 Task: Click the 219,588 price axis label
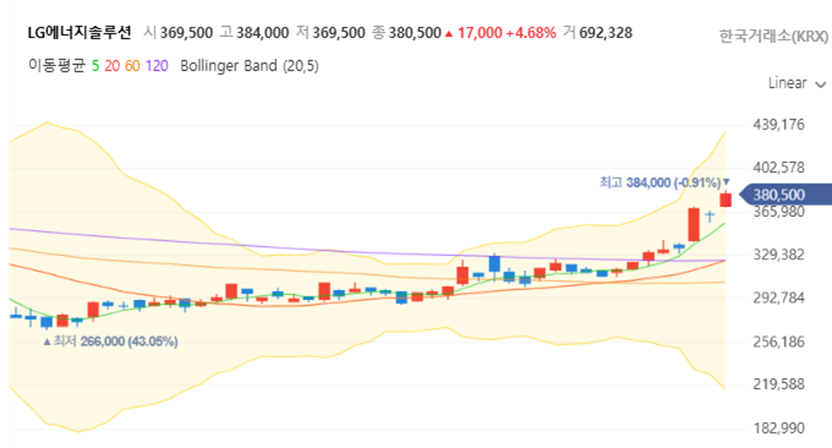tap(778, 384)
